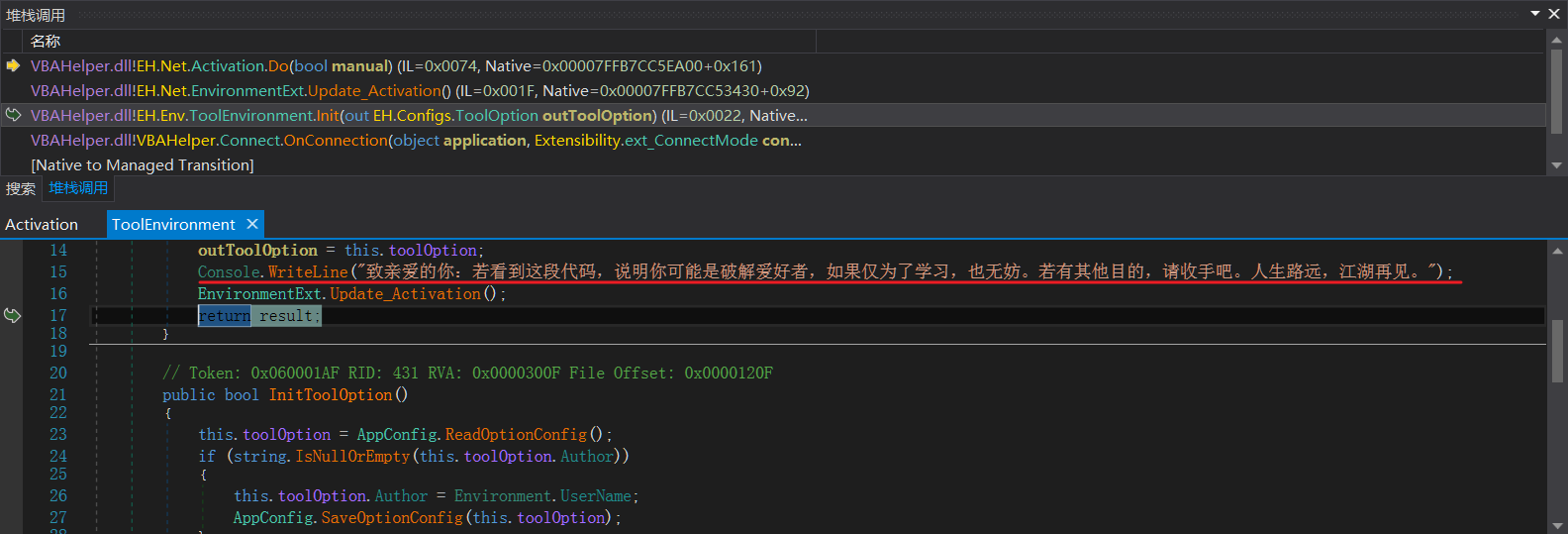Click line number 21 in the gutter

coord(58,394)
